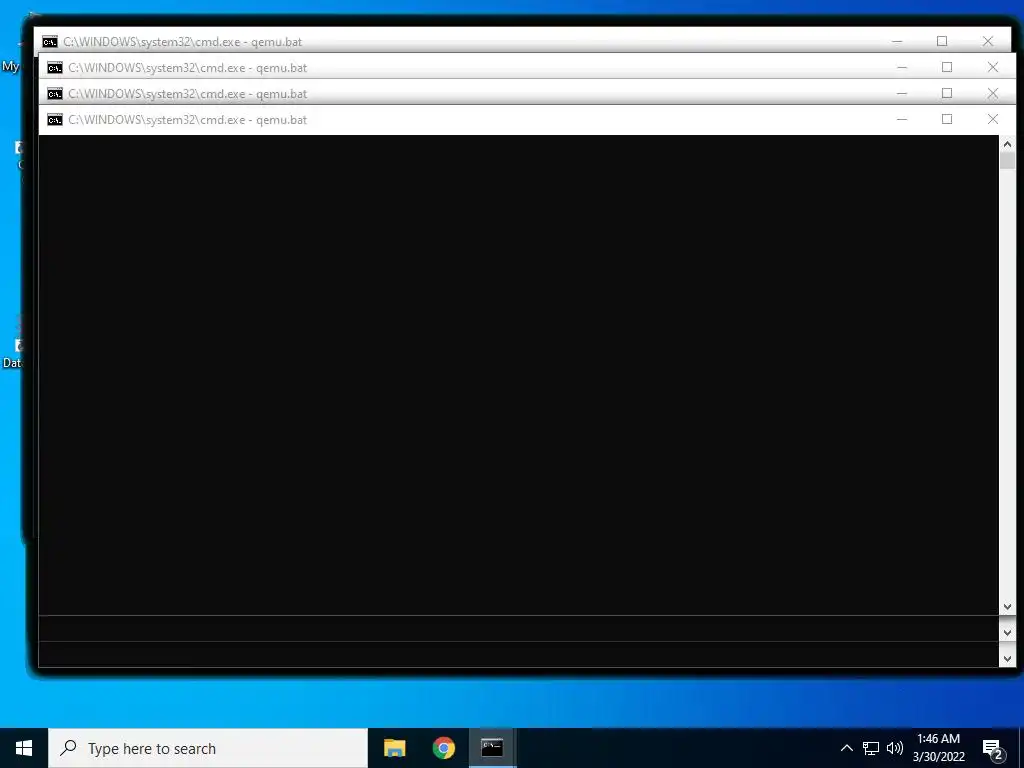Screen dimensions: 1024x768
Task: Open Google Chrome from the taskbar
Action: click(x=443, y=748)
